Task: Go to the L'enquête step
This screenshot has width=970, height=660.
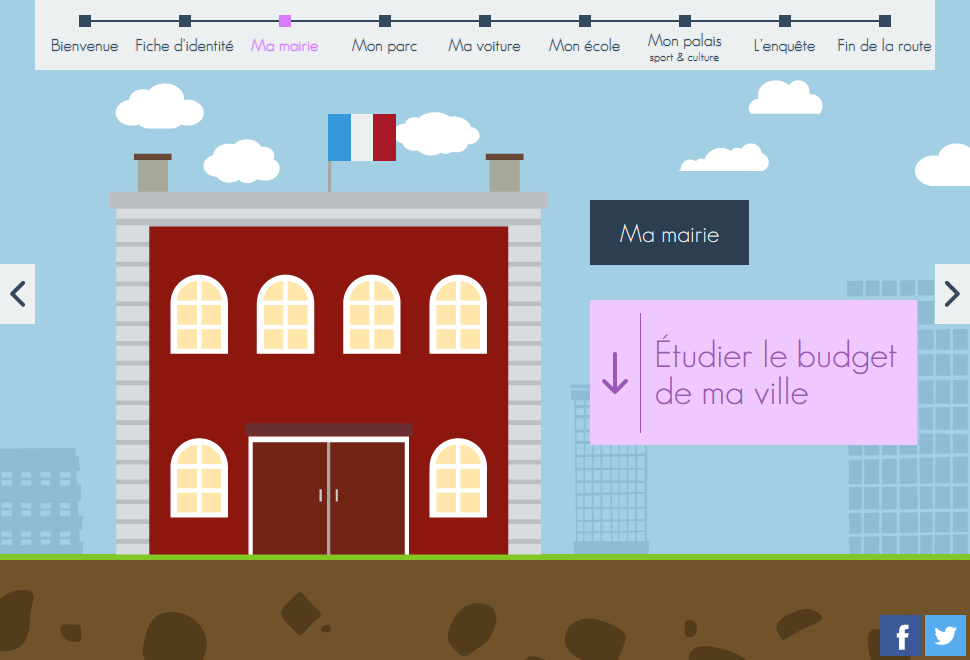Action: 784,46
